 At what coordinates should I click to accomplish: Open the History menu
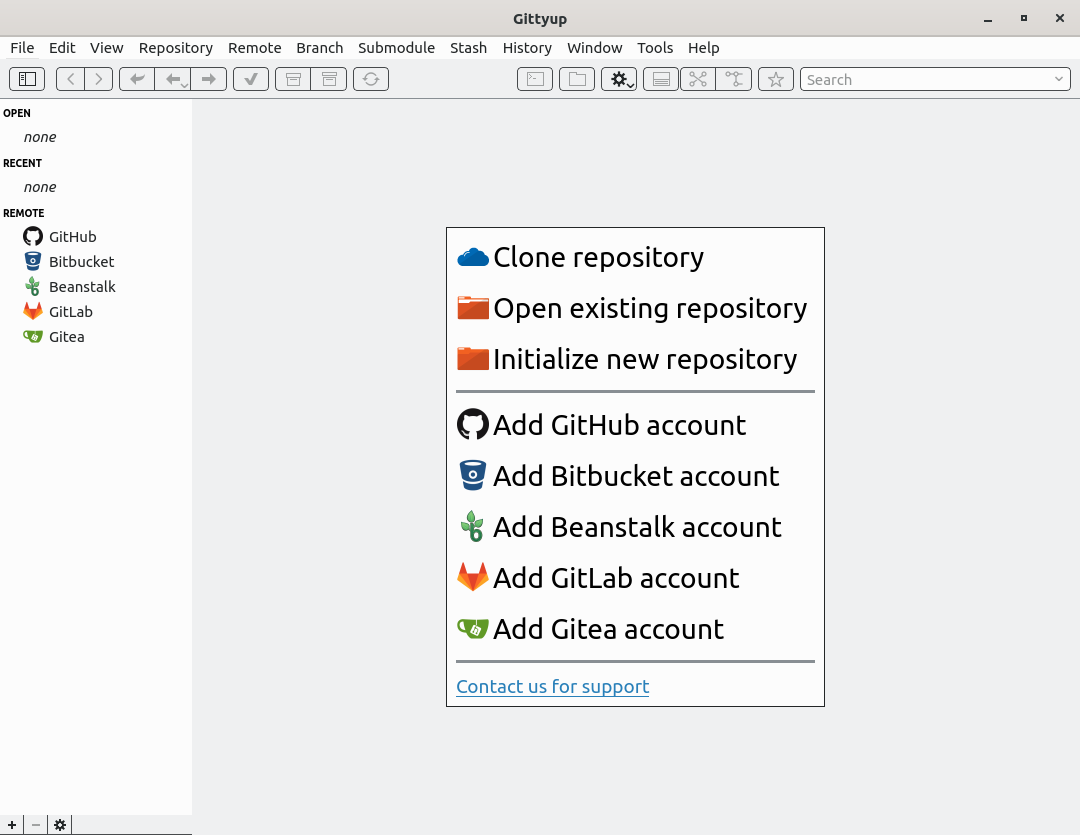pyautogui.click(x=527, y=48)
